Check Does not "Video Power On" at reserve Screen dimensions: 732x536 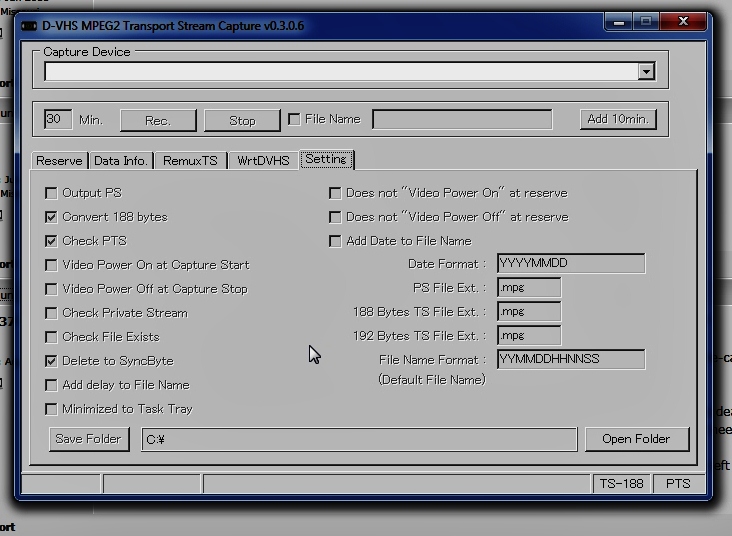[x=335, y=193]
